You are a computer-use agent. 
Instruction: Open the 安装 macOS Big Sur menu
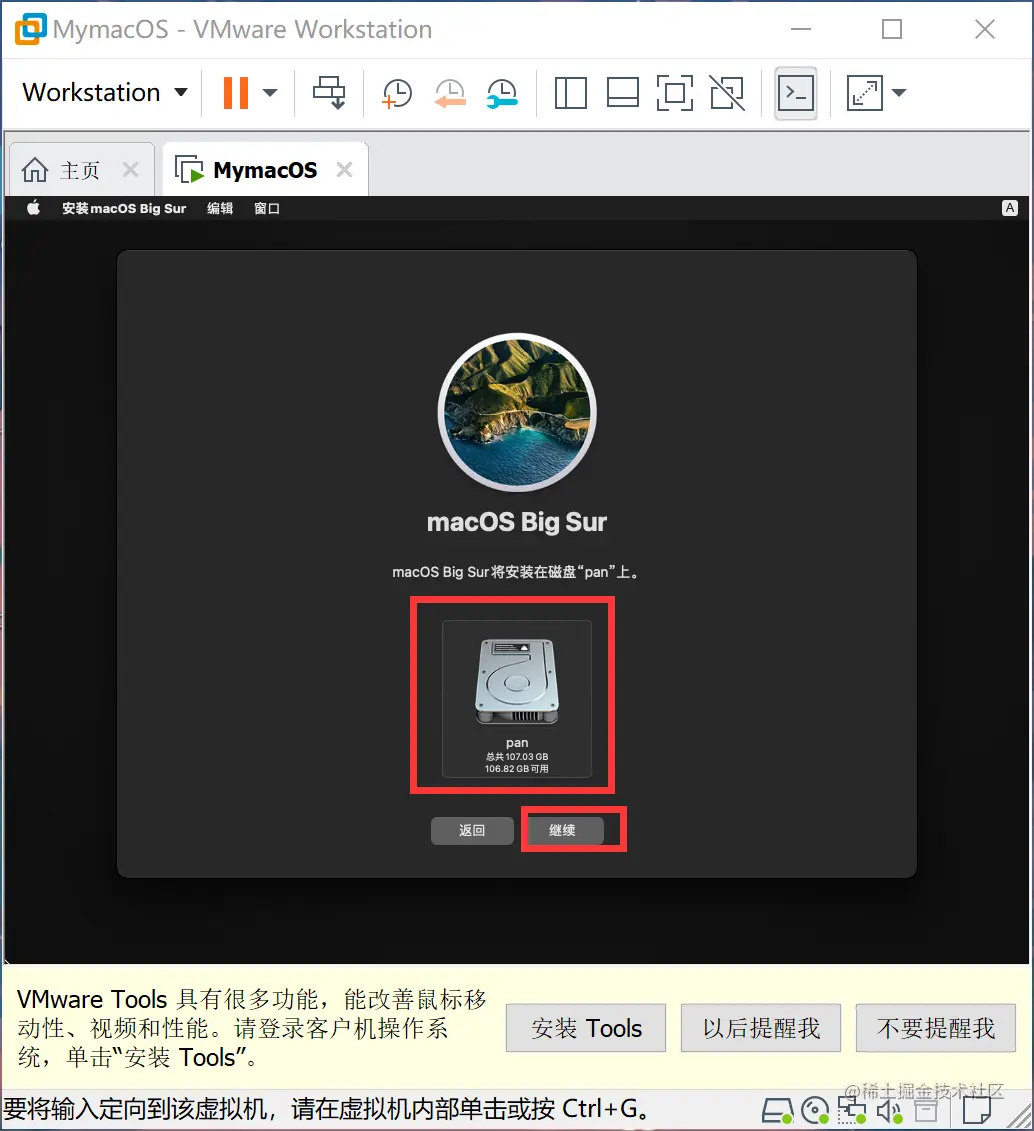click(124, 208)
